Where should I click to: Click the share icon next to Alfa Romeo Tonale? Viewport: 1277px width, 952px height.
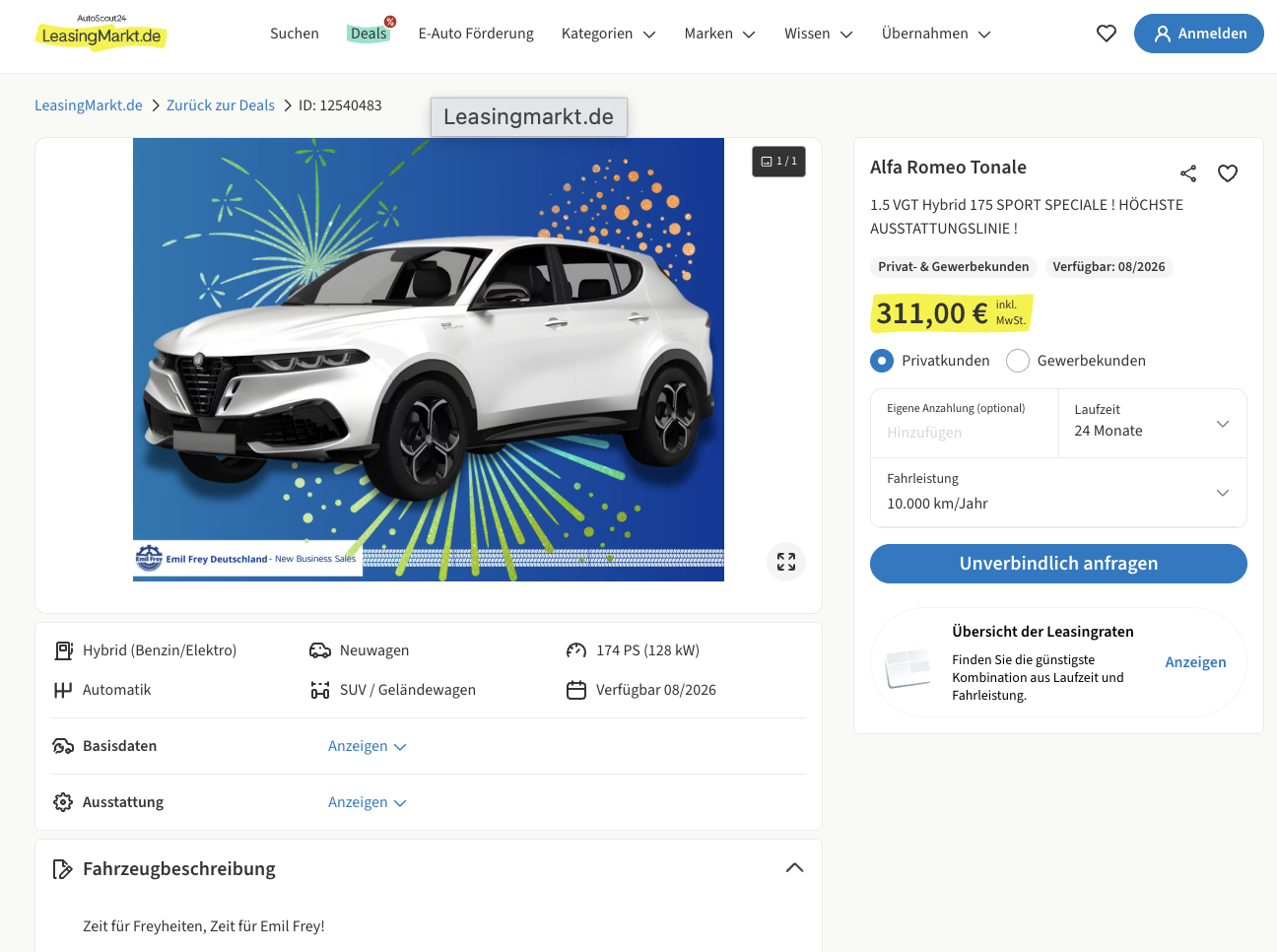pyautogui.click(x=1188, y=173)
